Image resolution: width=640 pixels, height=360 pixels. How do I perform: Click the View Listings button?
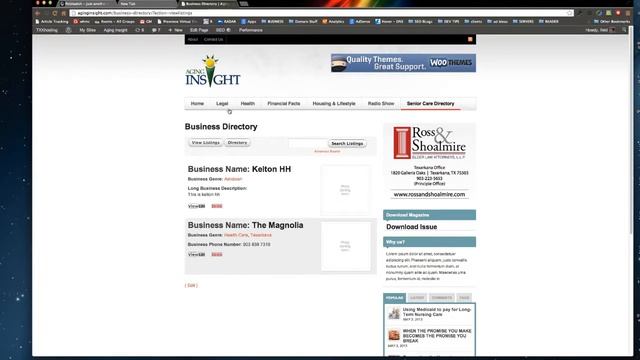click(206, 143)
